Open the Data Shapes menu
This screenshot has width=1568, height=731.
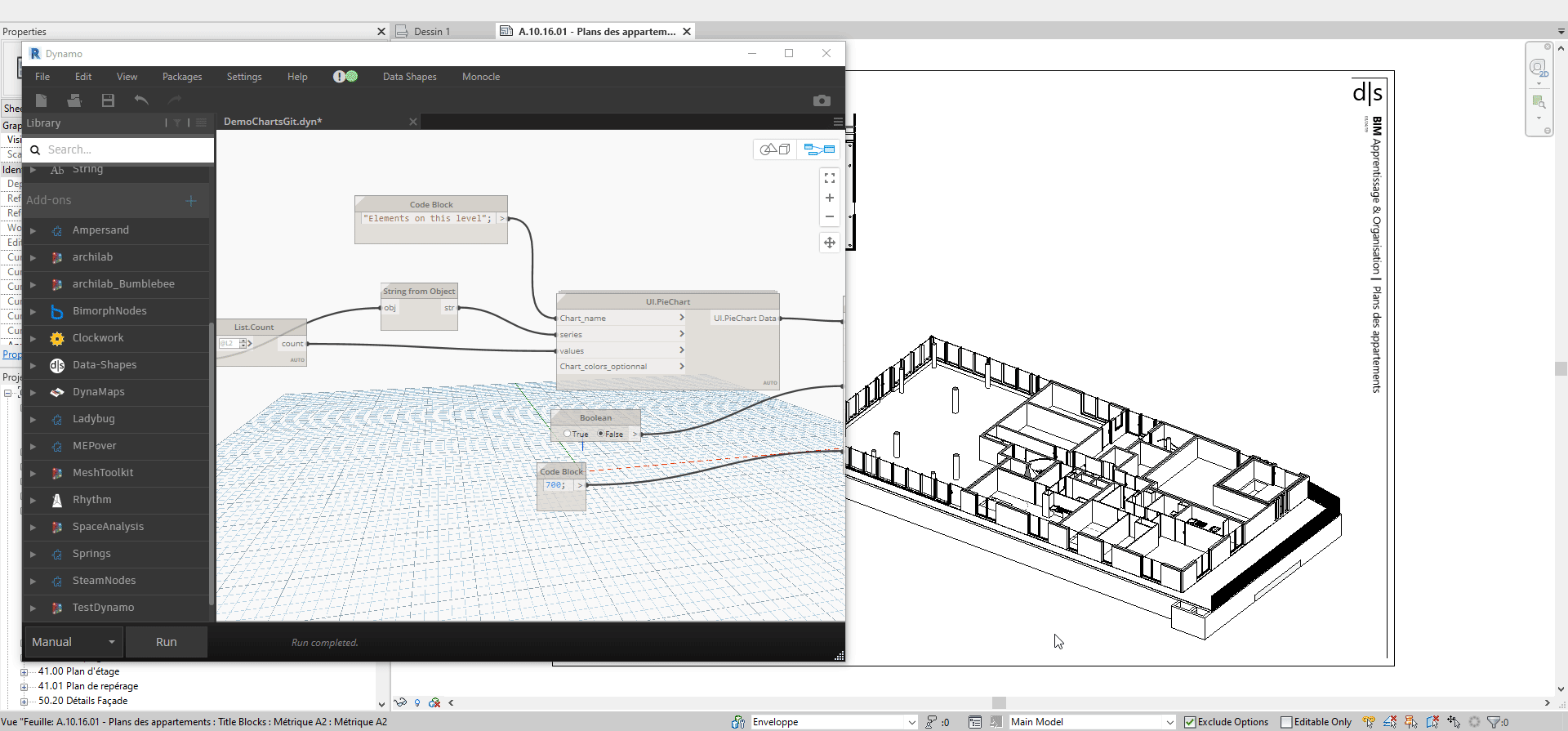409,77
